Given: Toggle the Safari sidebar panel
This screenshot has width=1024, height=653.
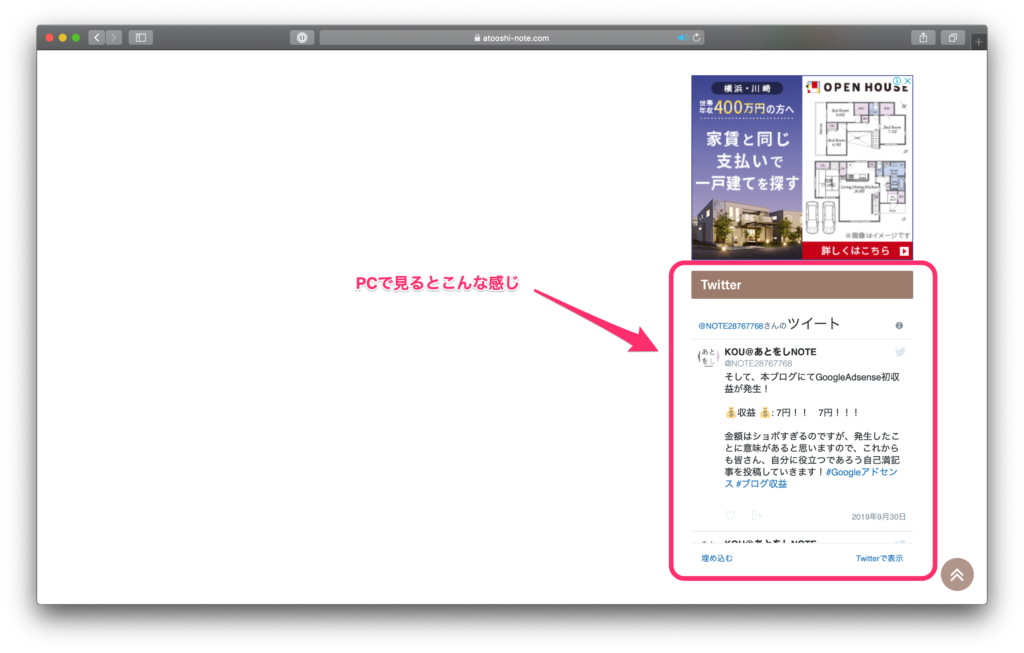Looking at the screenshot, I should click(x=140, y=38).
